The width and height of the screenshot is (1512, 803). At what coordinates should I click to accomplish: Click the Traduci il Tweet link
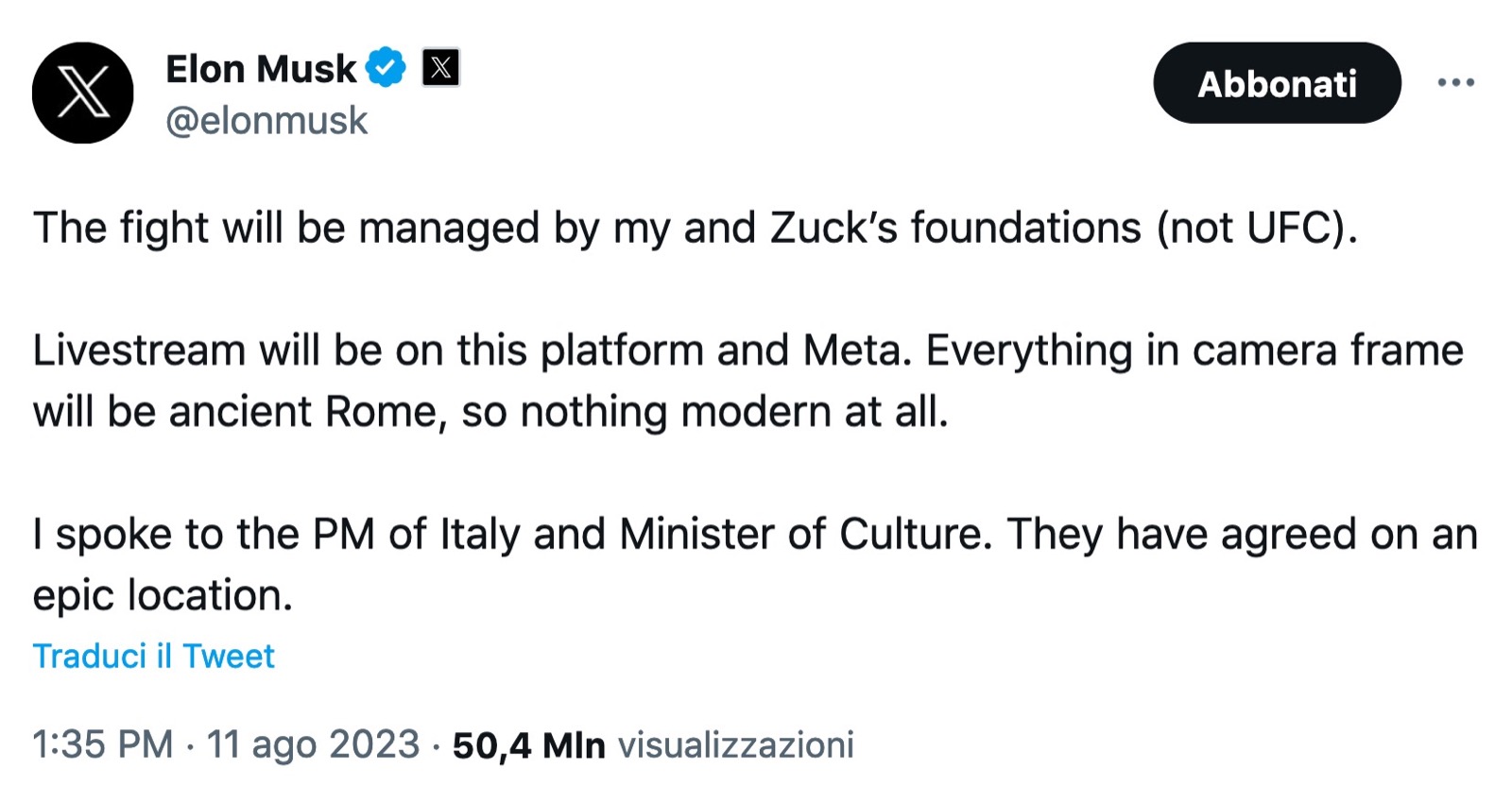pos(154,656)
